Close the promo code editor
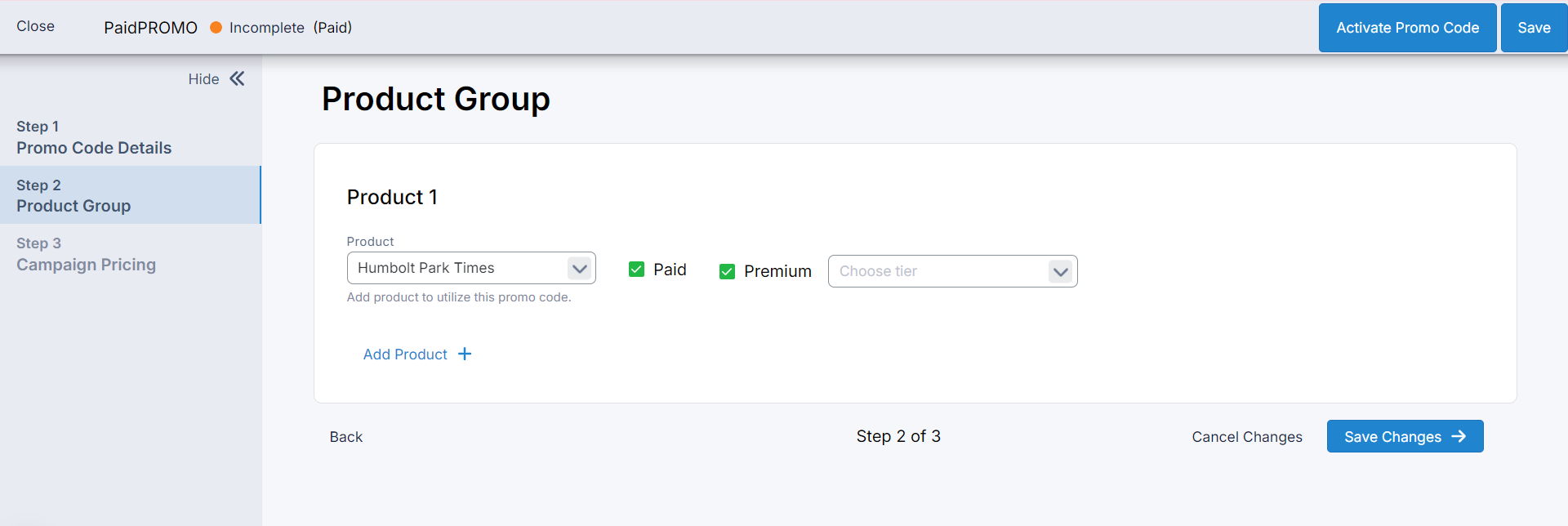 [35, 26]
